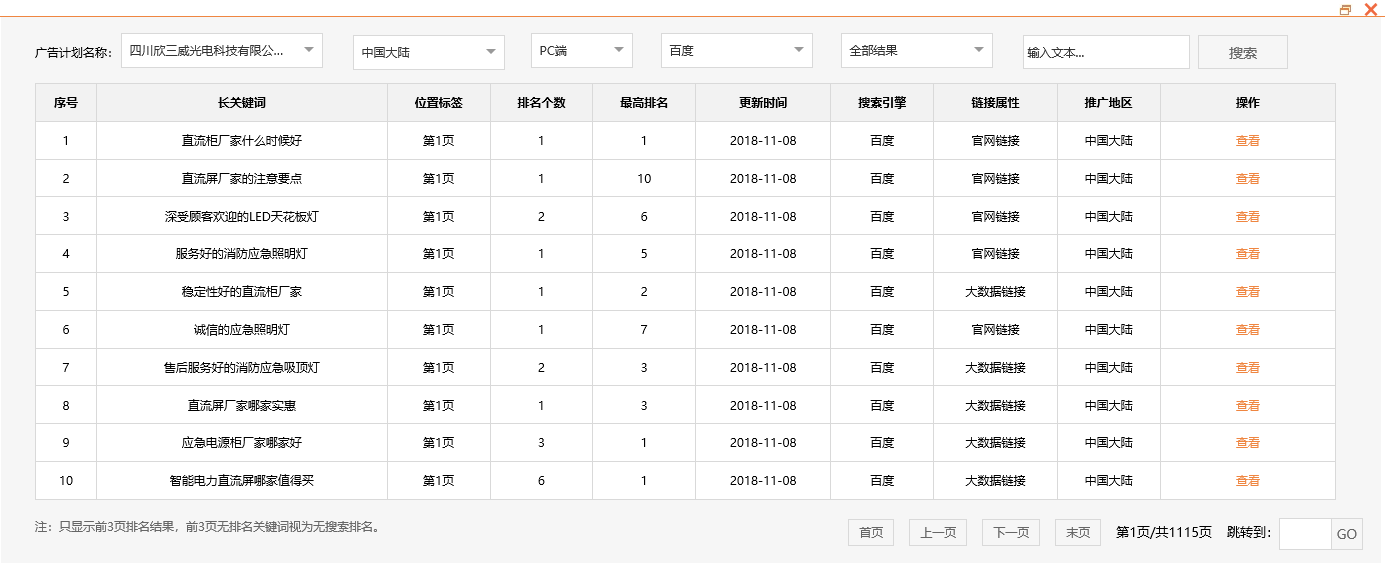1385x563 pixels.
Task: Click the 上一页 previous page button
Action: coord(938,533)
